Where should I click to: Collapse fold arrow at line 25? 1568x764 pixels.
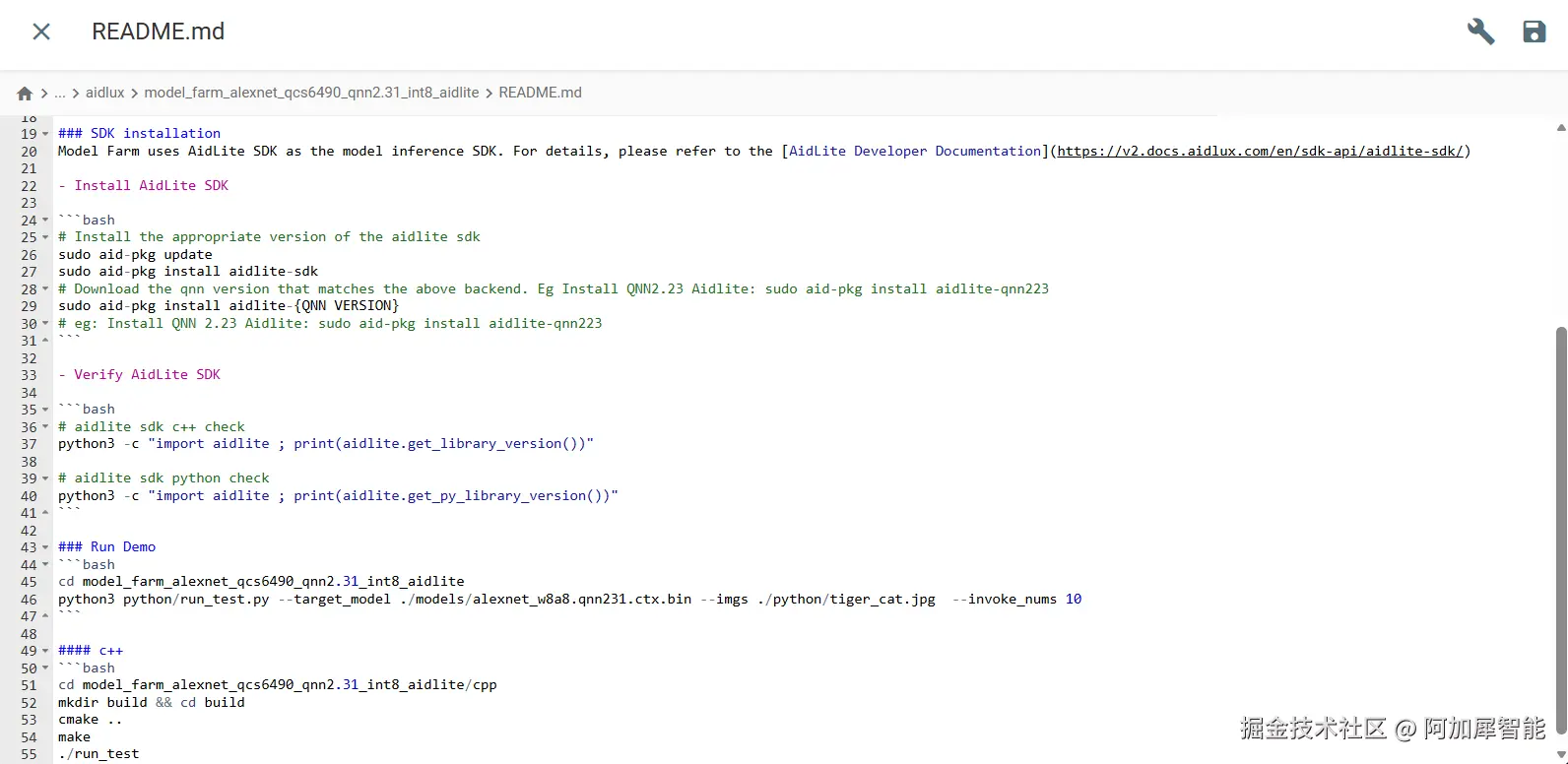tap(45, 237)
